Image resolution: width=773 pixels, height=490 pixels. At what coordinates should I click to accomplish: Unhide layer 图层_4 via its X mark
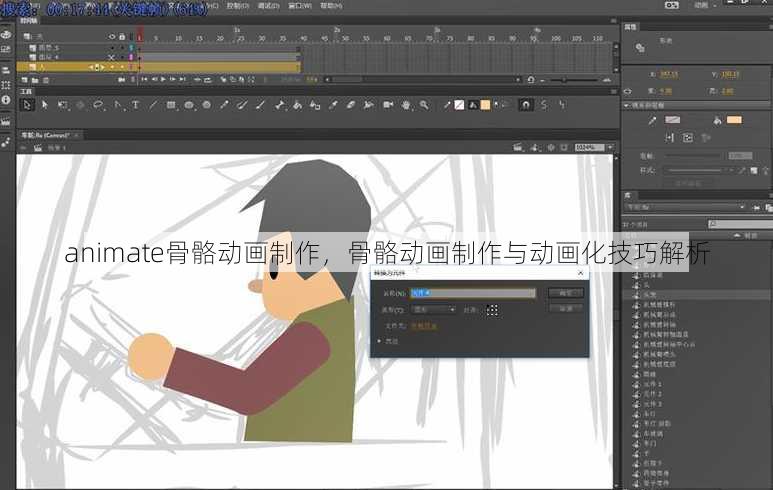(x=112, y=58)
